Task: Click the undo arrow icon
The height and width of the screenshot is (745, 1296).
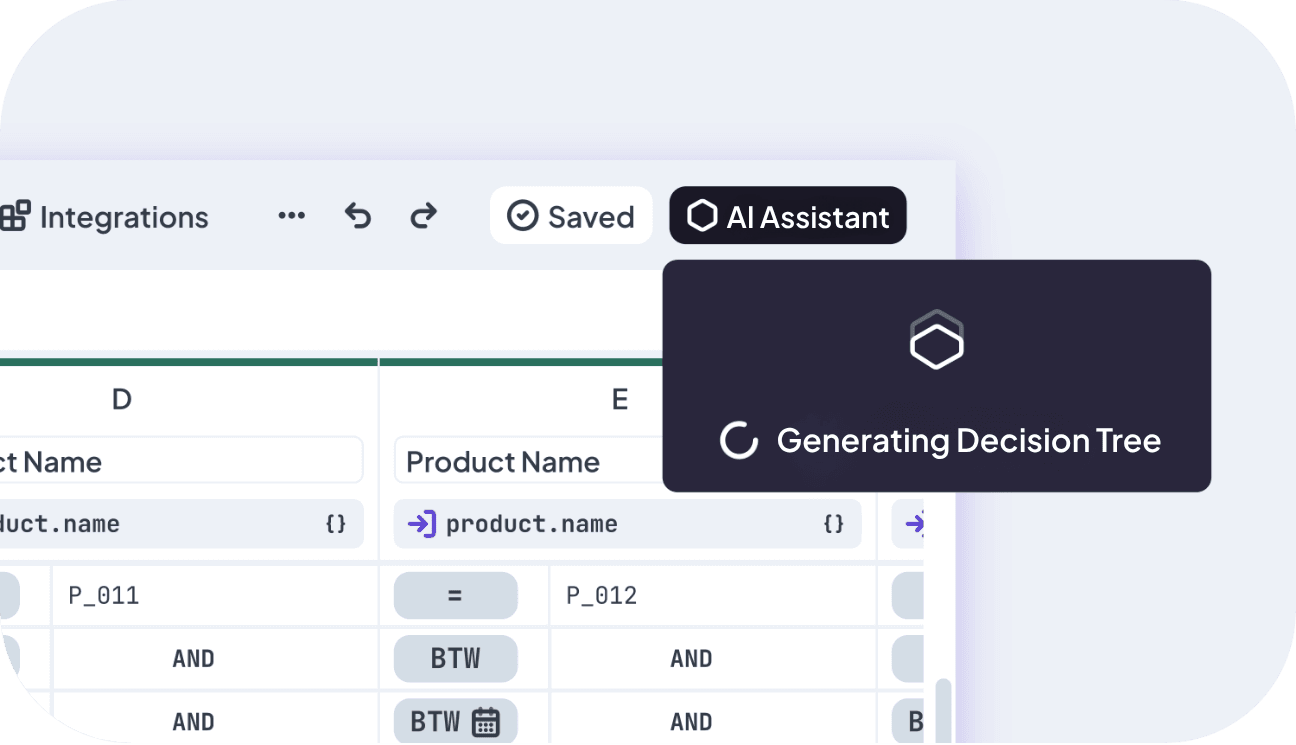Action: (x=357, y=216)
